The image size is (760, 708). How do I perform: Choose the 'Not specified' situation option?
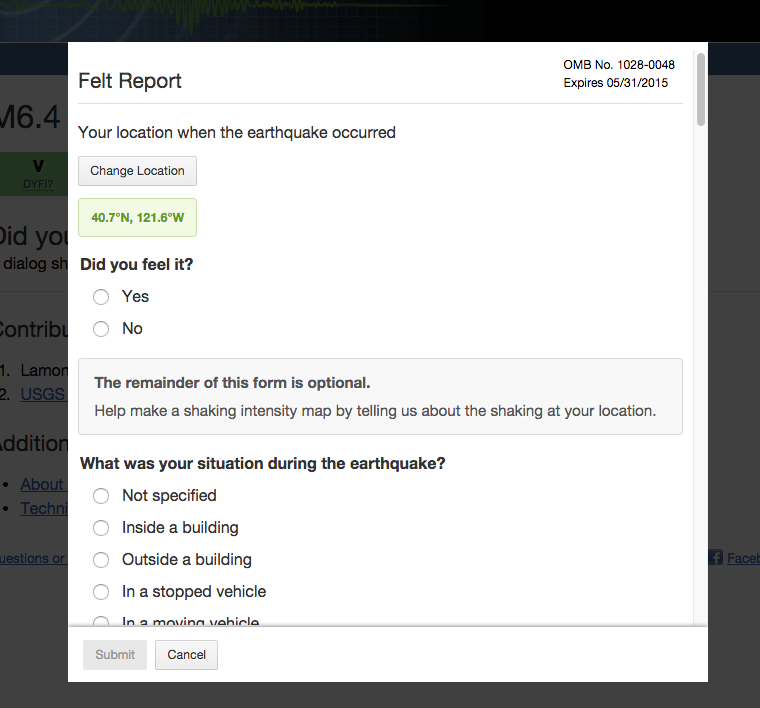tap(101, 496)
